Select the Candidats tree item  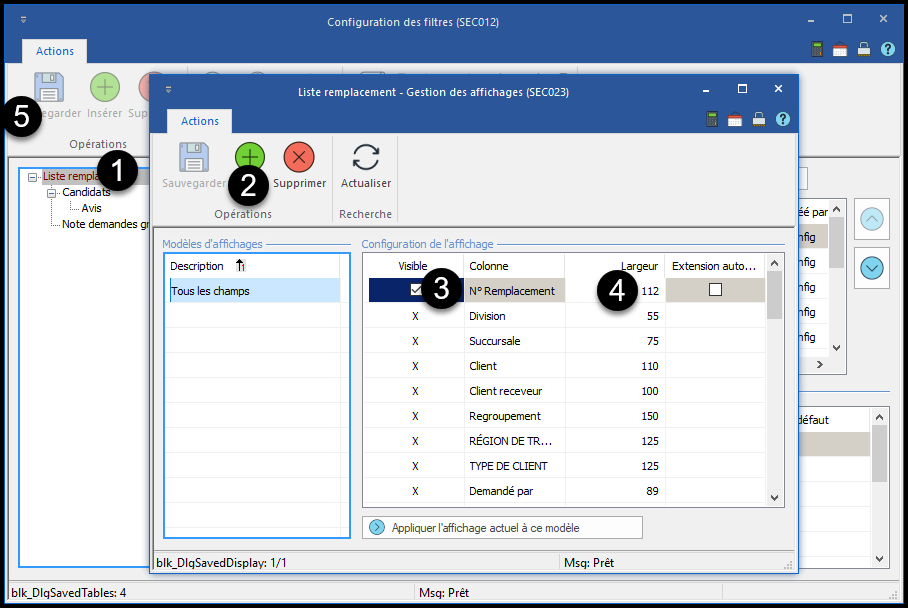point(86,192)
